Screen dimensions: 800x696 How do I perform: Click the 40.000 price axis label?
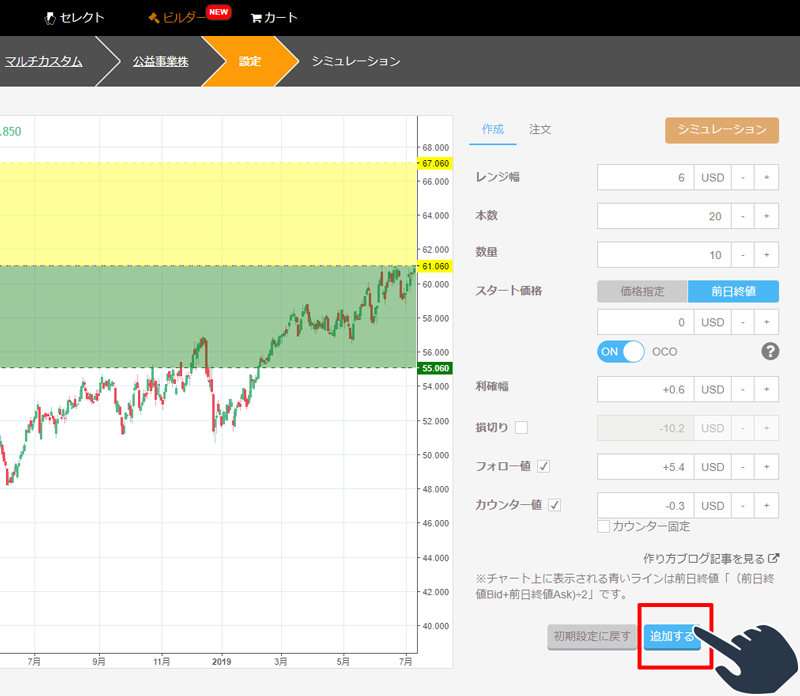436,626
